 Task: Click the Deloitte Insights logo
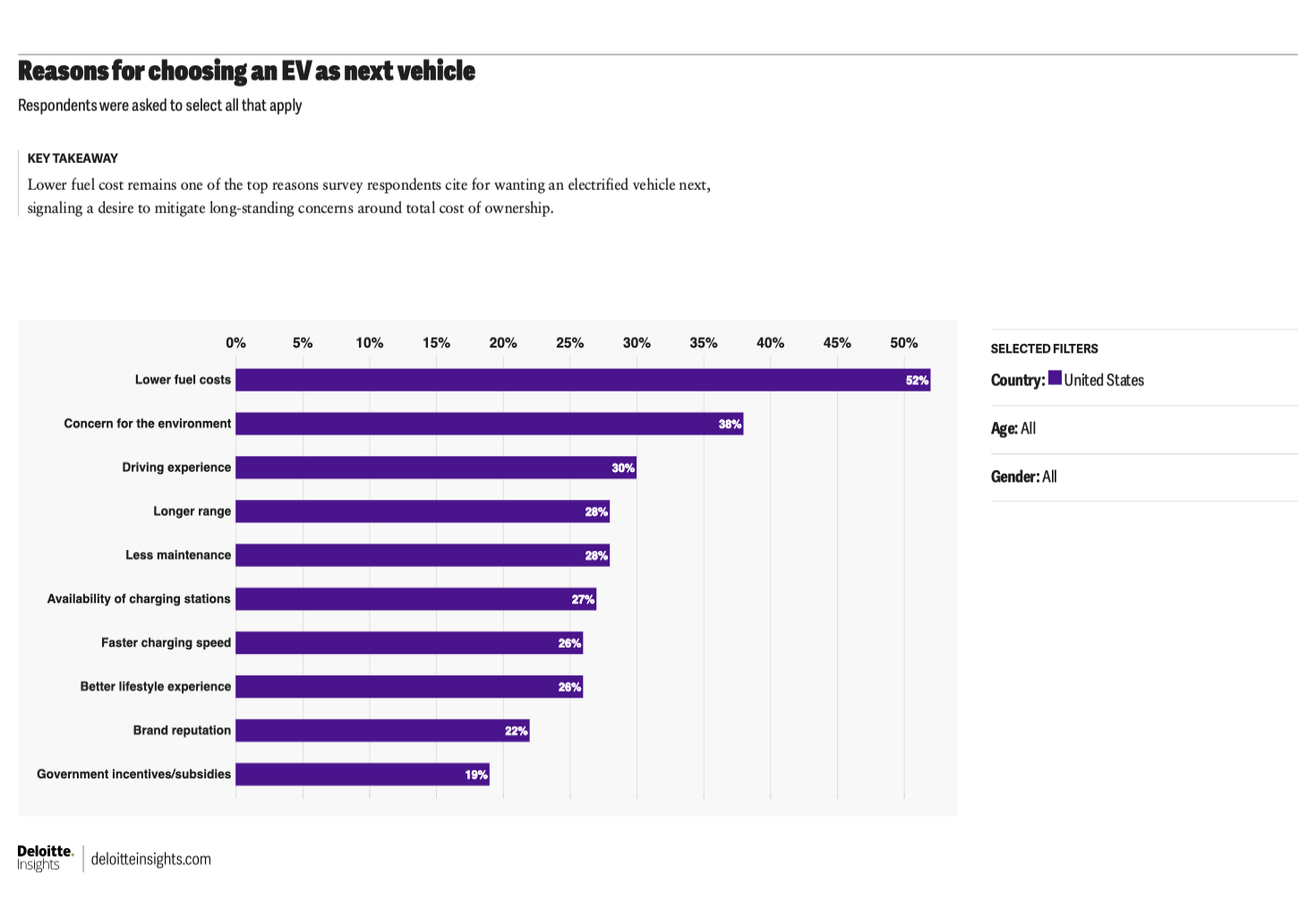tap(45, 858)
